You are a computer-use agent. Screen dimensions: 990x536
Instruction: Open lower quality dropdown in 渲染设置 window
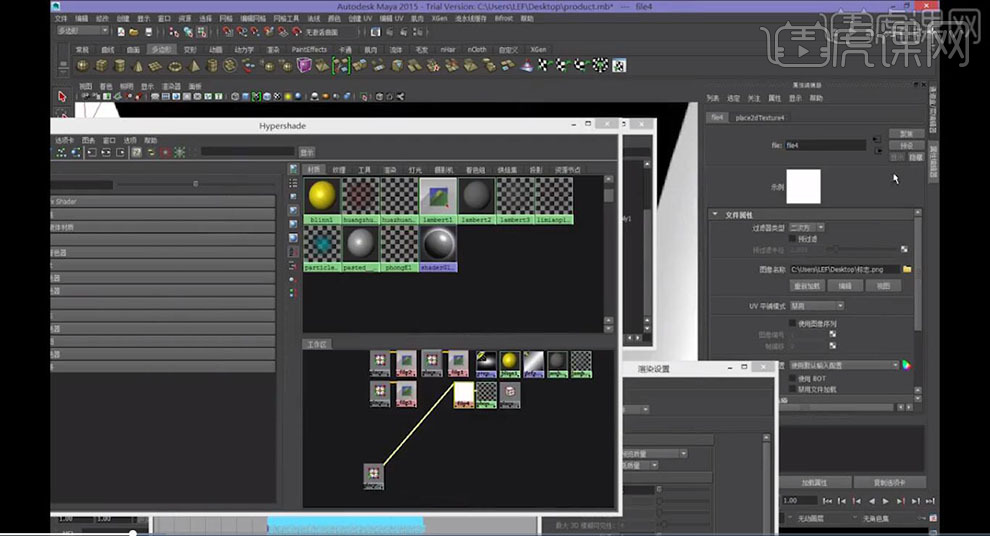click(641, 465)
